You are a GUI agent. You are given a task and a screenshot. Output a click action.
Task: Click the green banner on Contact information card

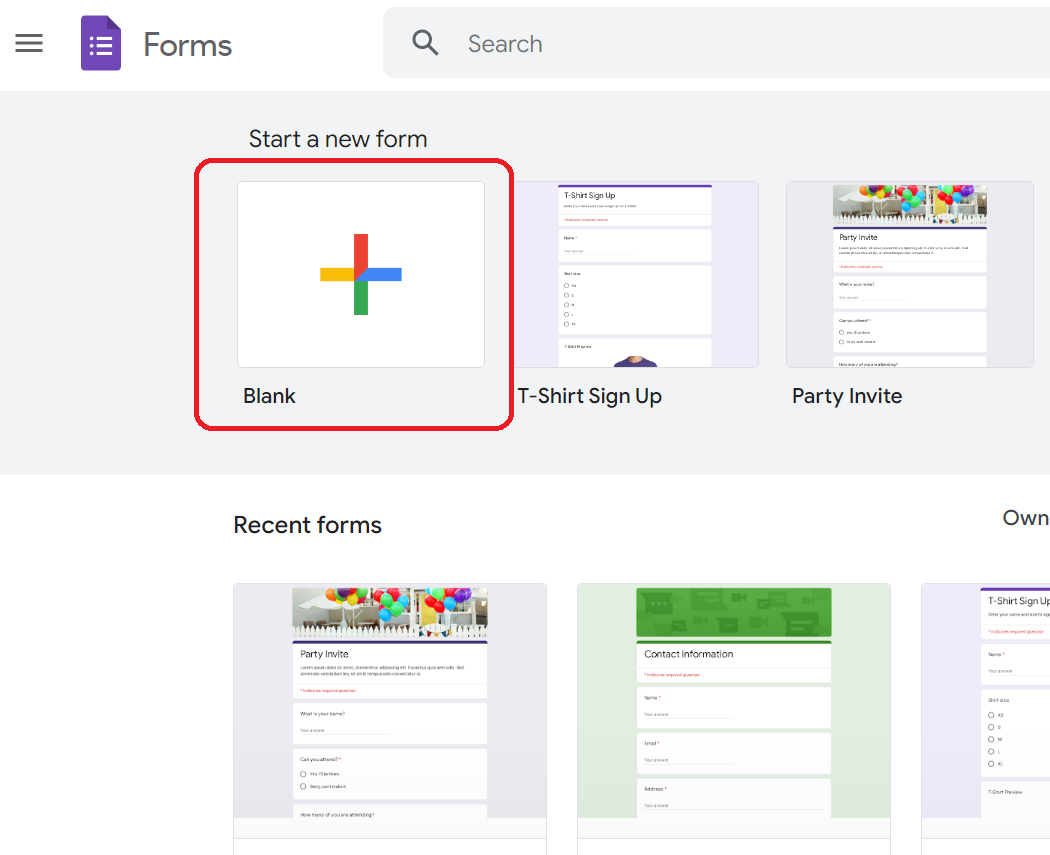tap(733, 610)
